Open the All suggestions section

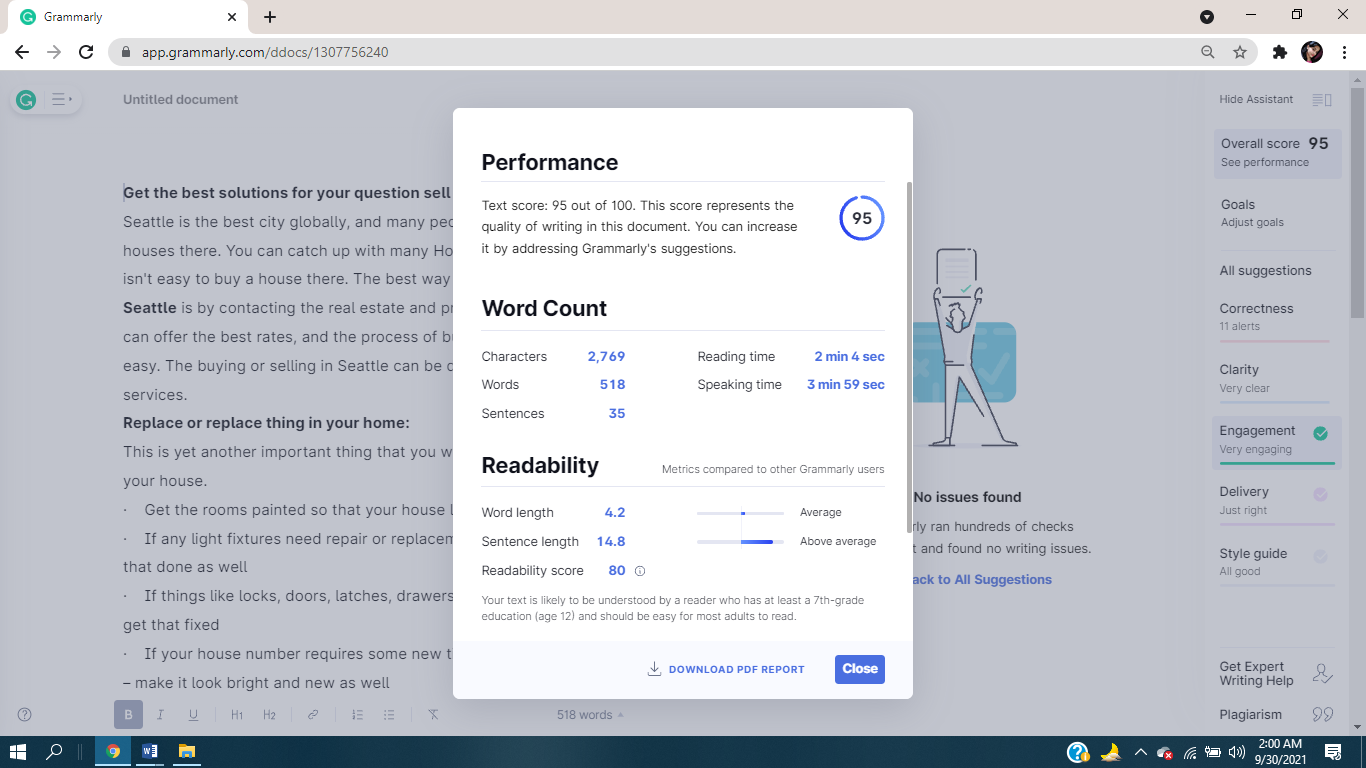[x=1265, y=271]
